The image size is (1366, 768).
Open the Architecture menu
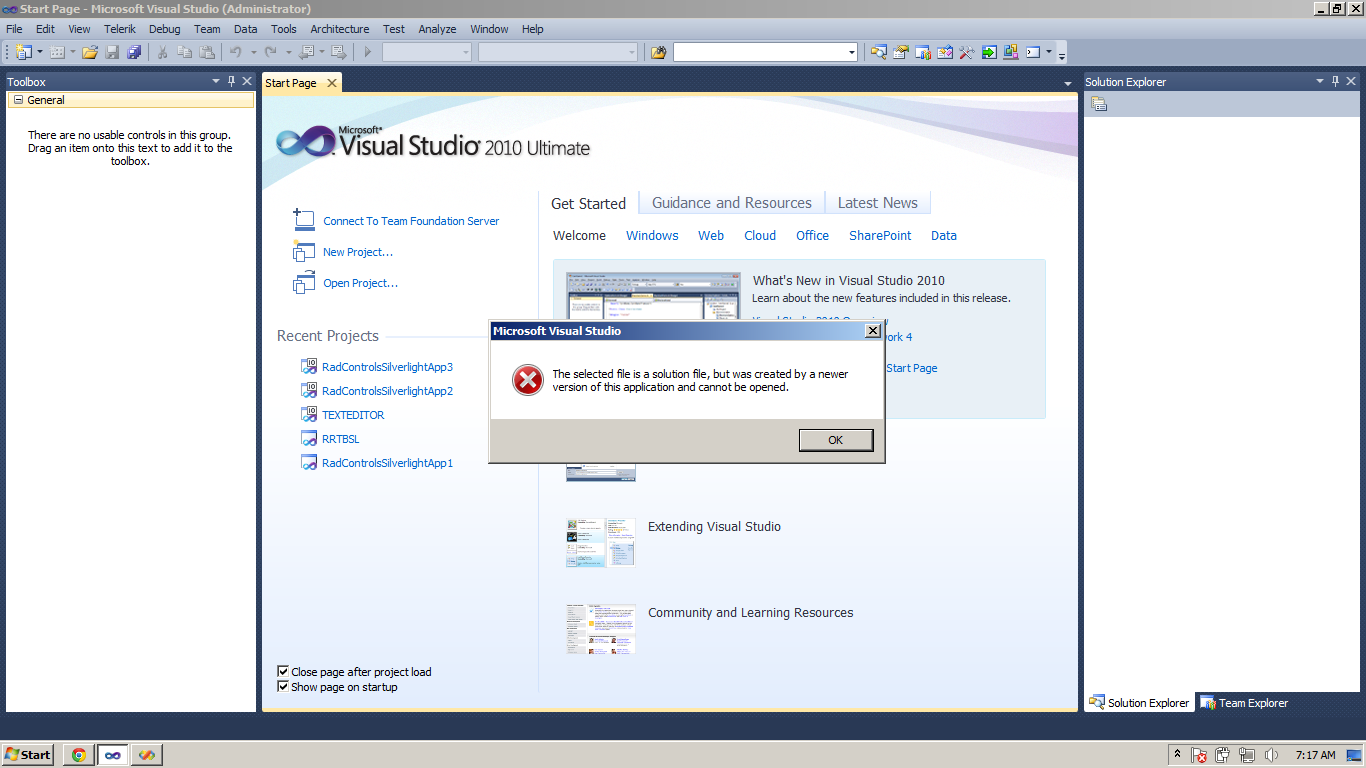(x=340, y=29)
